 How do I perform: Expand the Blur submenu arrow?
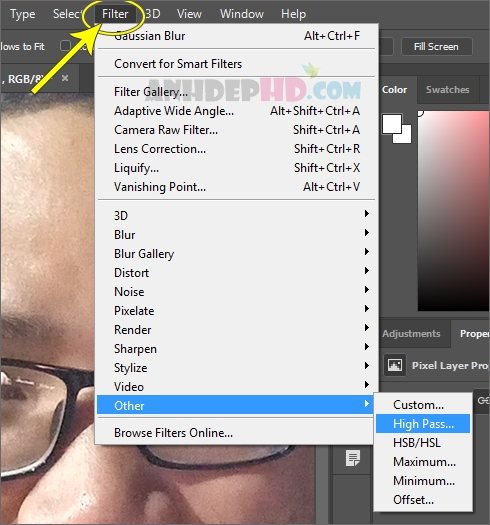point(367,232)
